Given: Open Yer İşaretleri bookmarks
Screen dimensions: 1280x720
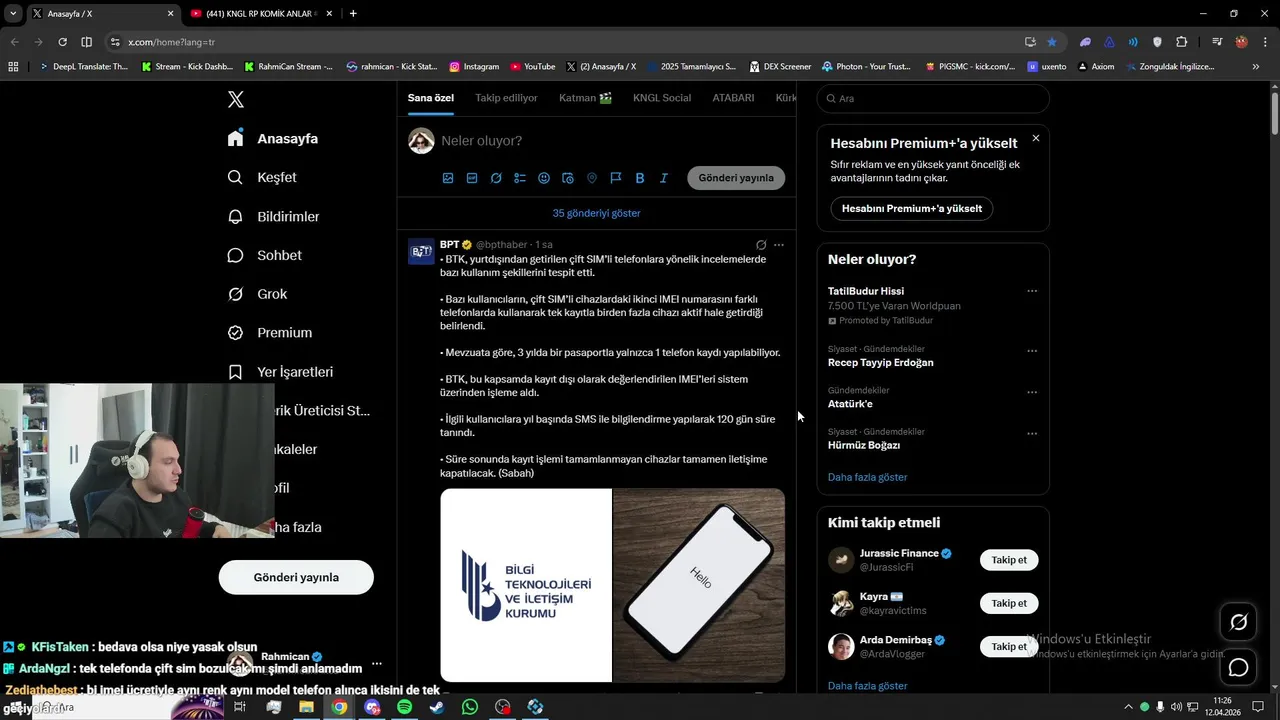Looking at the screenshot, I should pyautogui.click(x=280, y=372).
